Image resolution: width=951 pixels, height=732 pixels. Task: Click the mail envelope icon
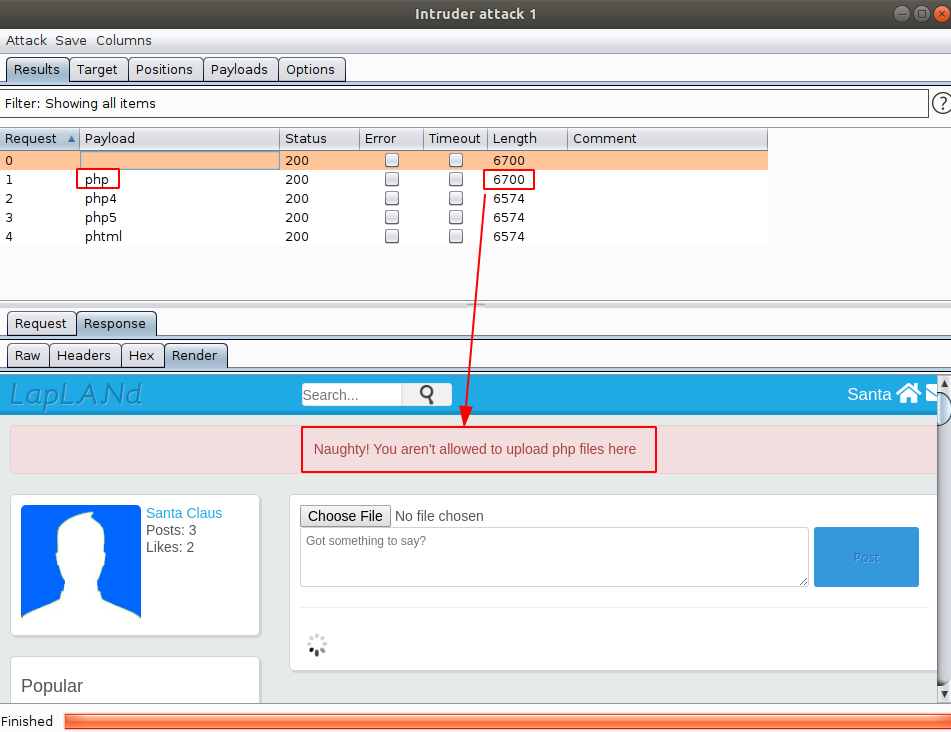932,393
